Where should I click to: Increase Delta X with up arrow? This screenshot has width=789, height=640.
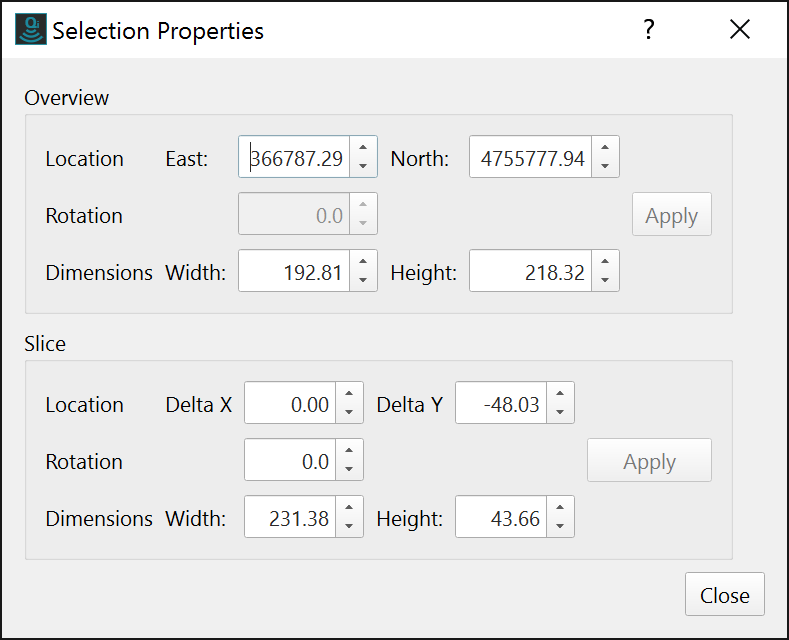click(349, 395)
